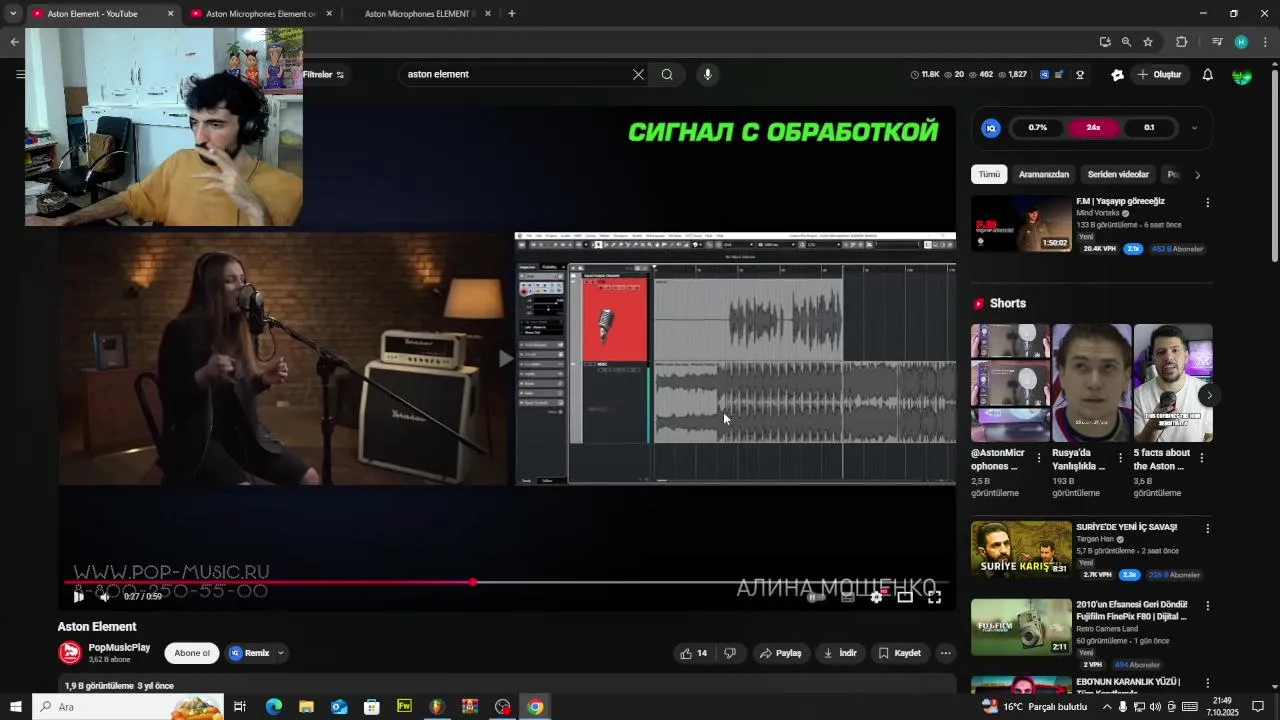This screenshot has width=1280, height=720.
Task: Switch the player to theater mode
Action: [905, 596]
